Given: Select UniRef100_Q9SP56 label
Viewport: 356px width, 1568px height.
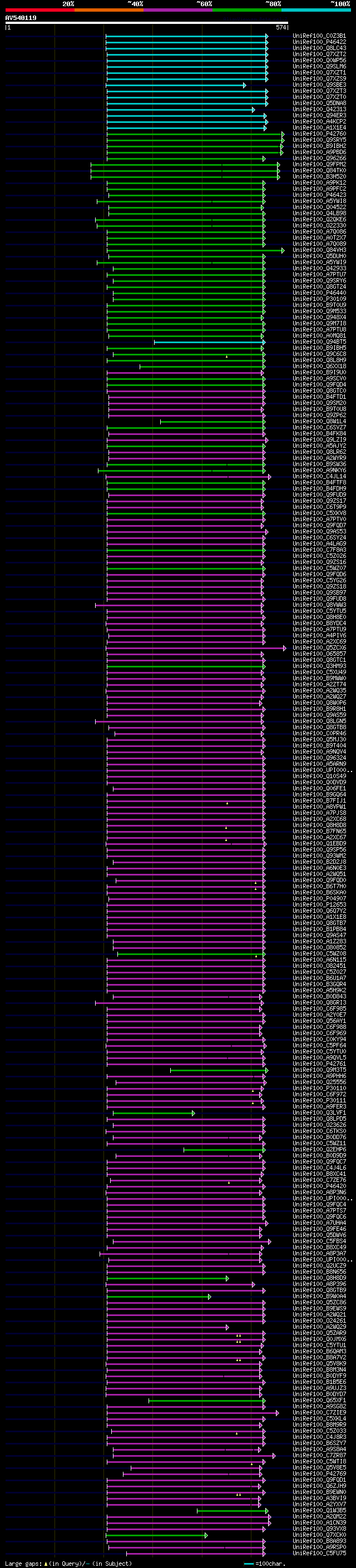Looking at the screenshot, I should point(319,850).
